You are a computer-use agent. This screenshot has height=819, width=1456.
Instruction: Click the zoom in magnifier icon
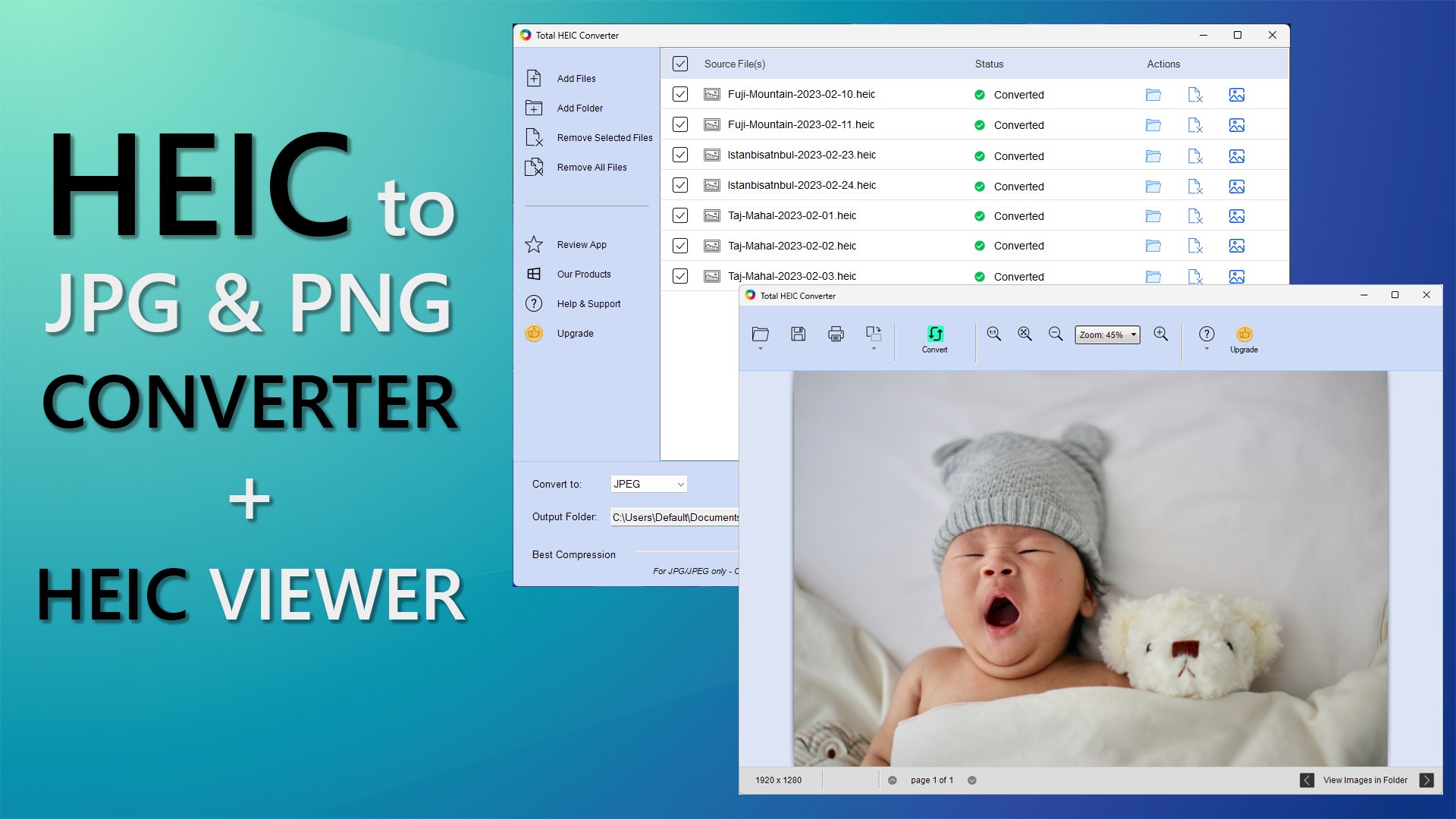(x=1160, y=334)
